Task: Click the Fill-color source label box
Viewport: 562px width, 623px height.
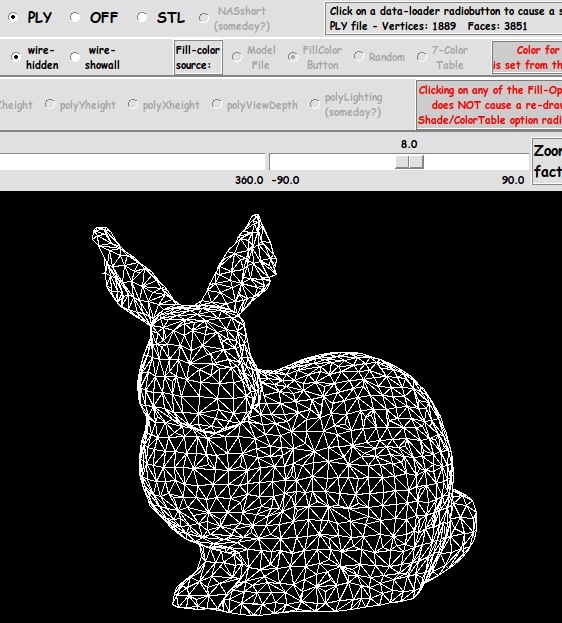Action: coord(198,57)
